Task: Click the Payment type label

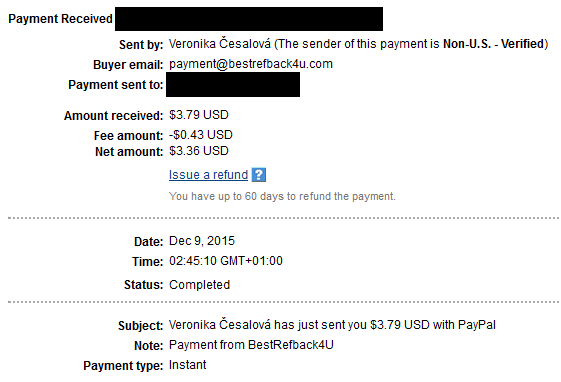Action: 123,366
